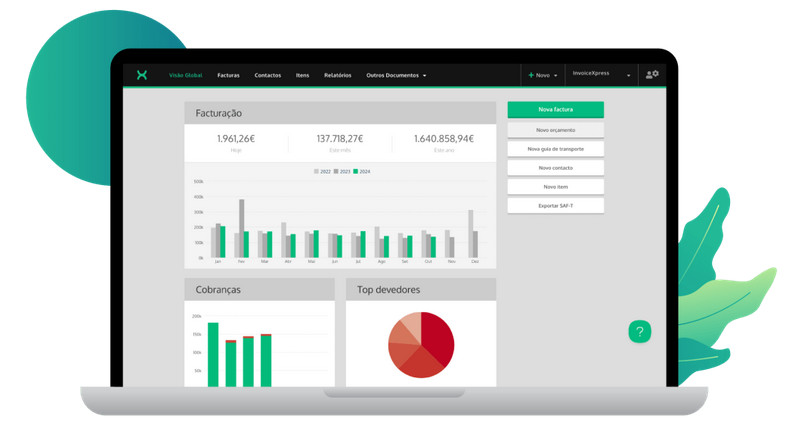Go to the Facturas menu
Viewport: 808px width, 444px height.
coord(228,75)
